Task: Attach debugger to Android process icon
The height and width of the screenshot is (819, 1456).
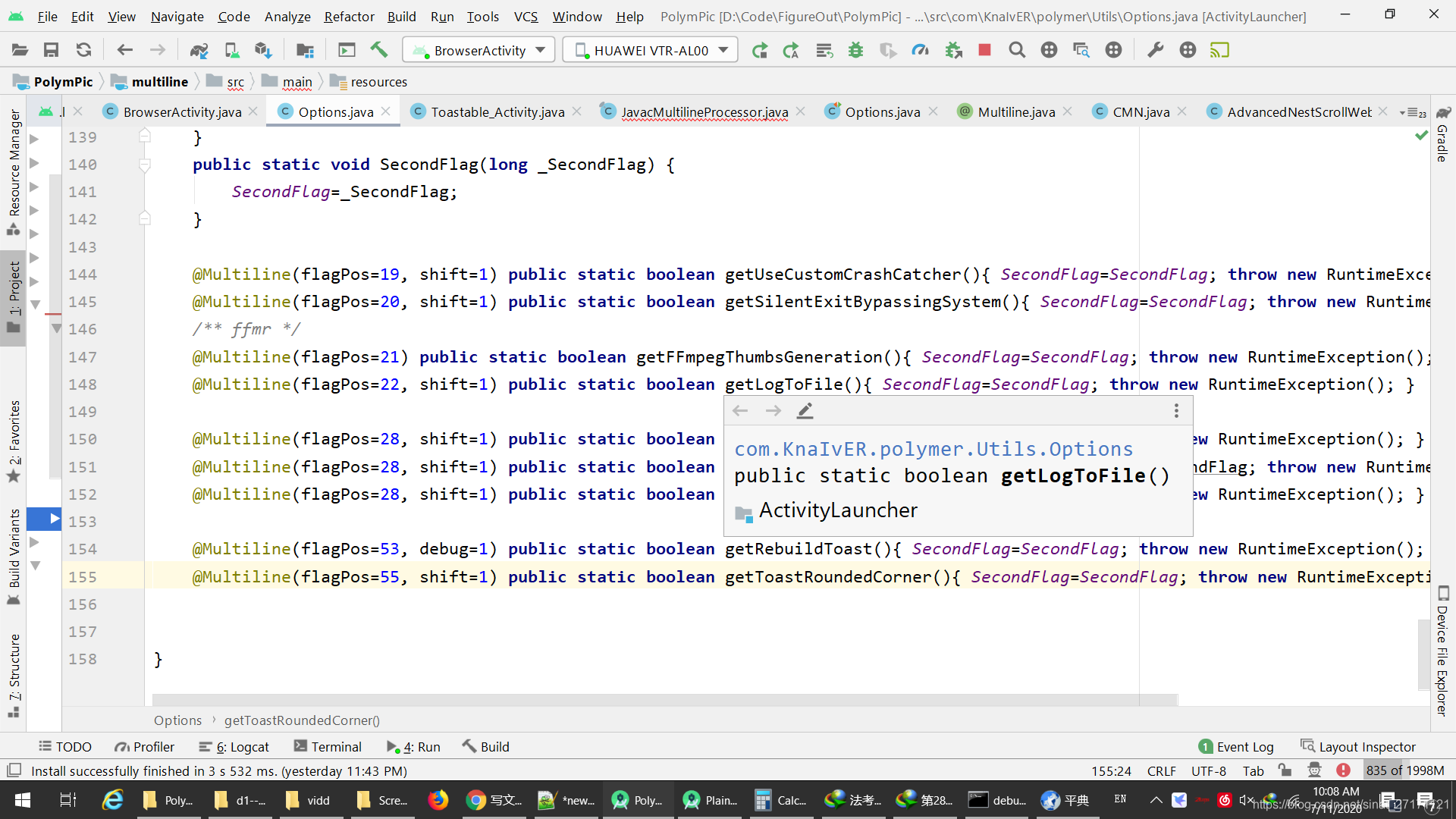Action: (953, 50)
